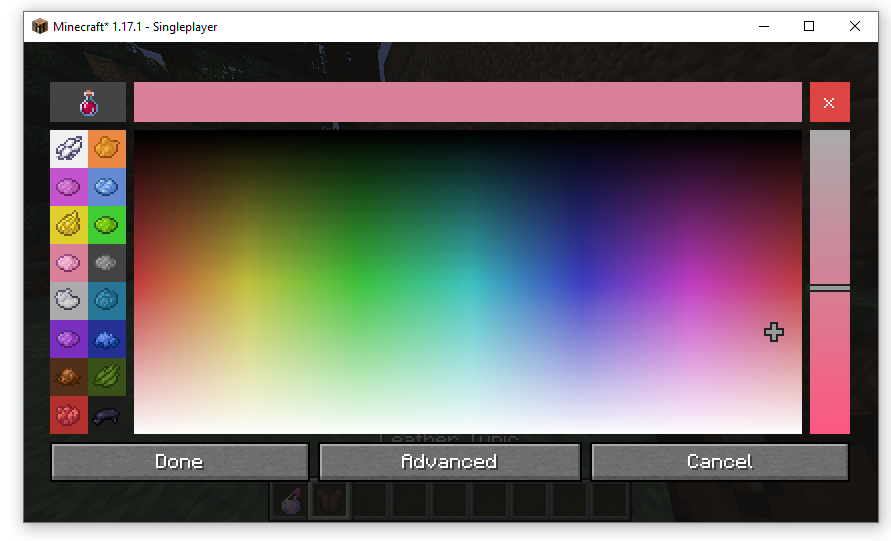891x541 pixels.
Task: Pick the black ink sac swatch
Action: coord(107,415)
